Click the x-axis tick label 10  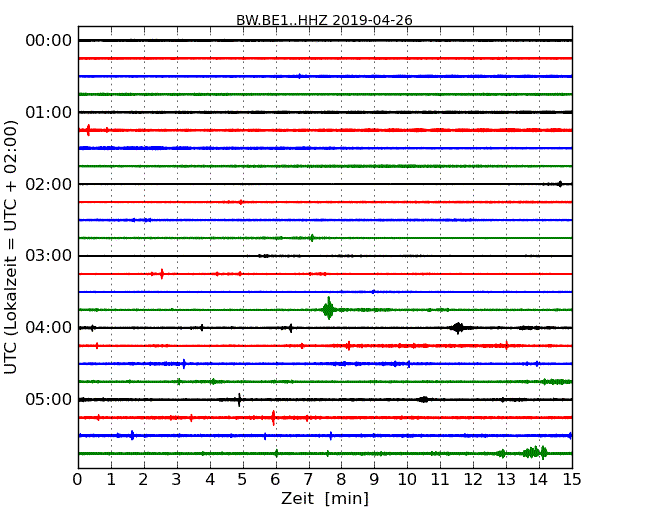[x=407, y=479]
